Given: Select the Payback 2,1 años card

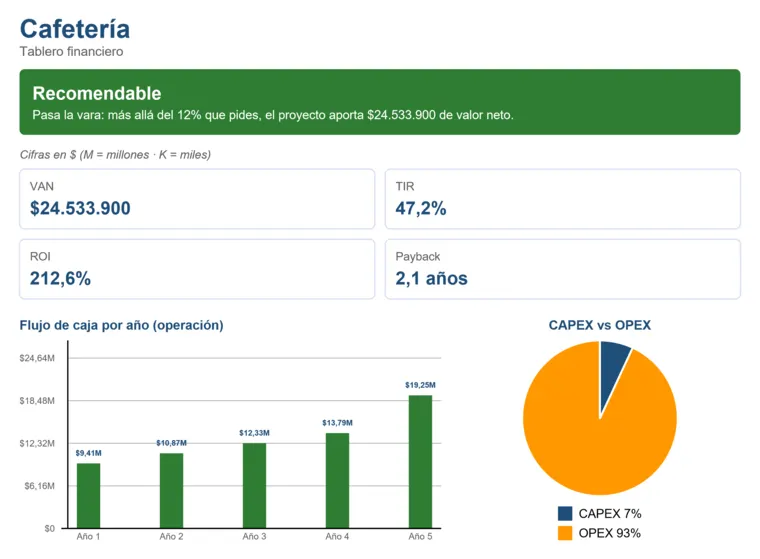Looking at the screenshot, I should point(563,269).
